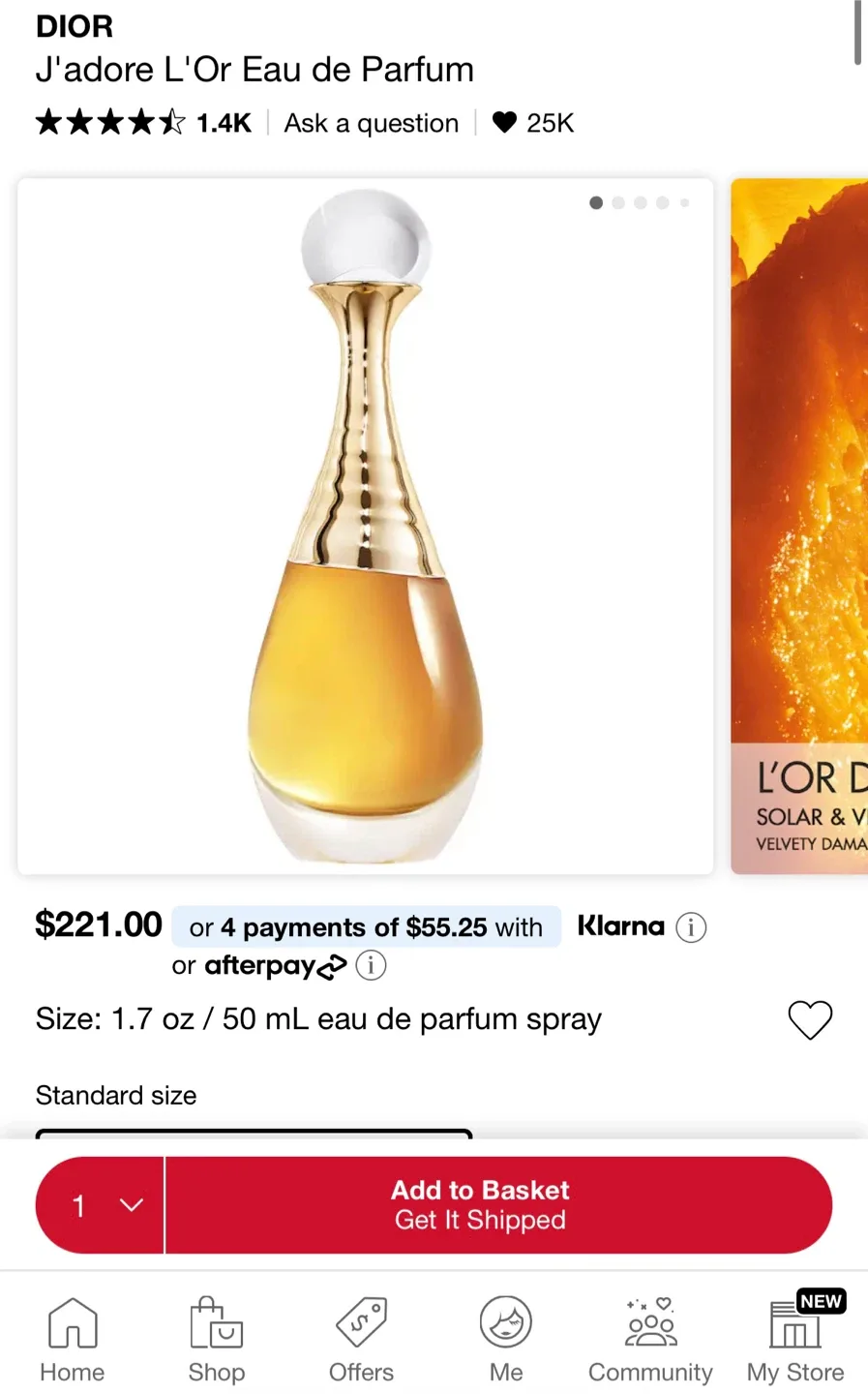Select the second image carousel dot
Screen dimensions: 868x1394
pyautogui.click(x=618, y=203)
